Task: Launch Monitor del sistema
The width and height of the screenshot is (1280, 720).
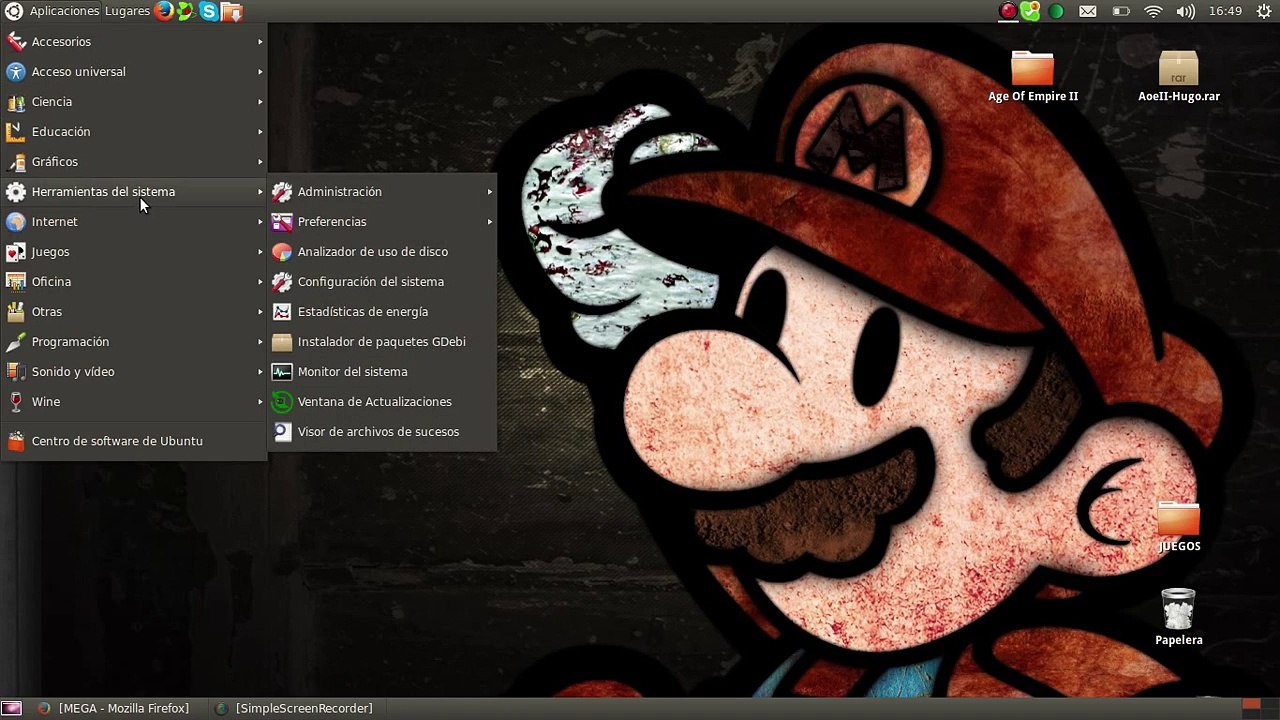Action: tap(352, 372)
